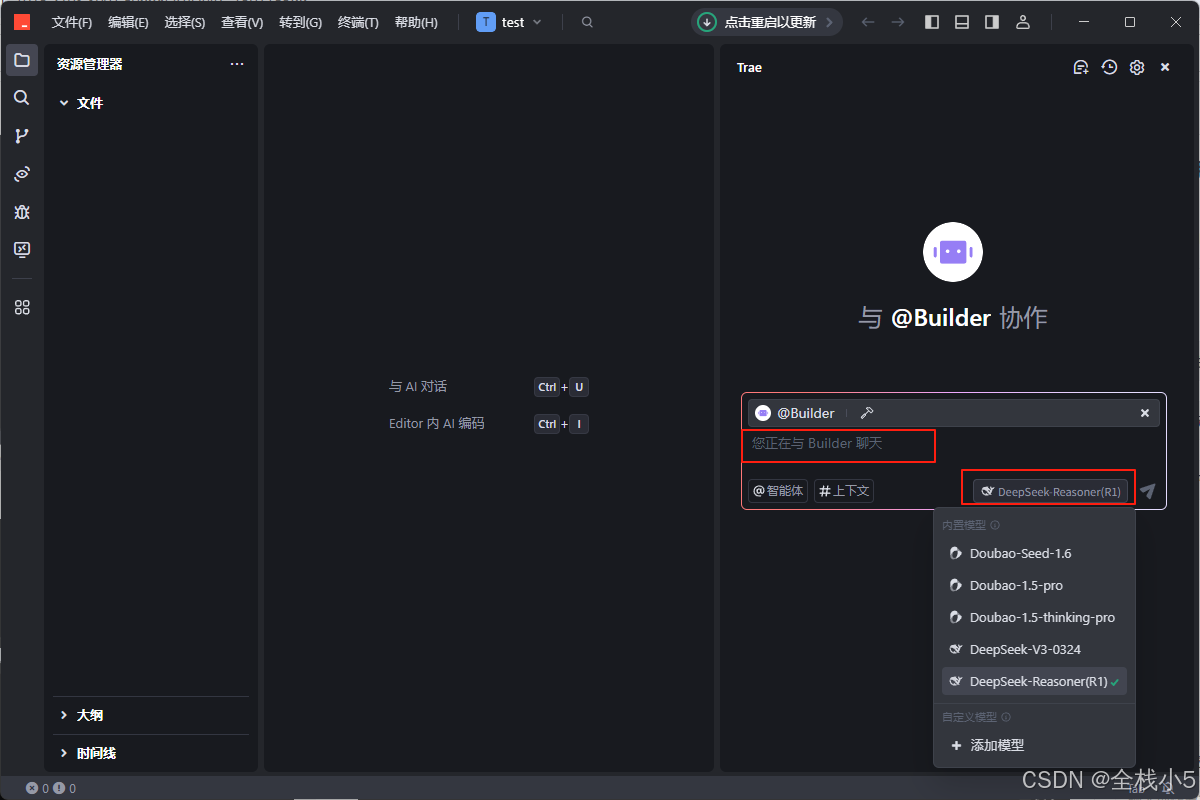Go back with the left arrow

867,22
